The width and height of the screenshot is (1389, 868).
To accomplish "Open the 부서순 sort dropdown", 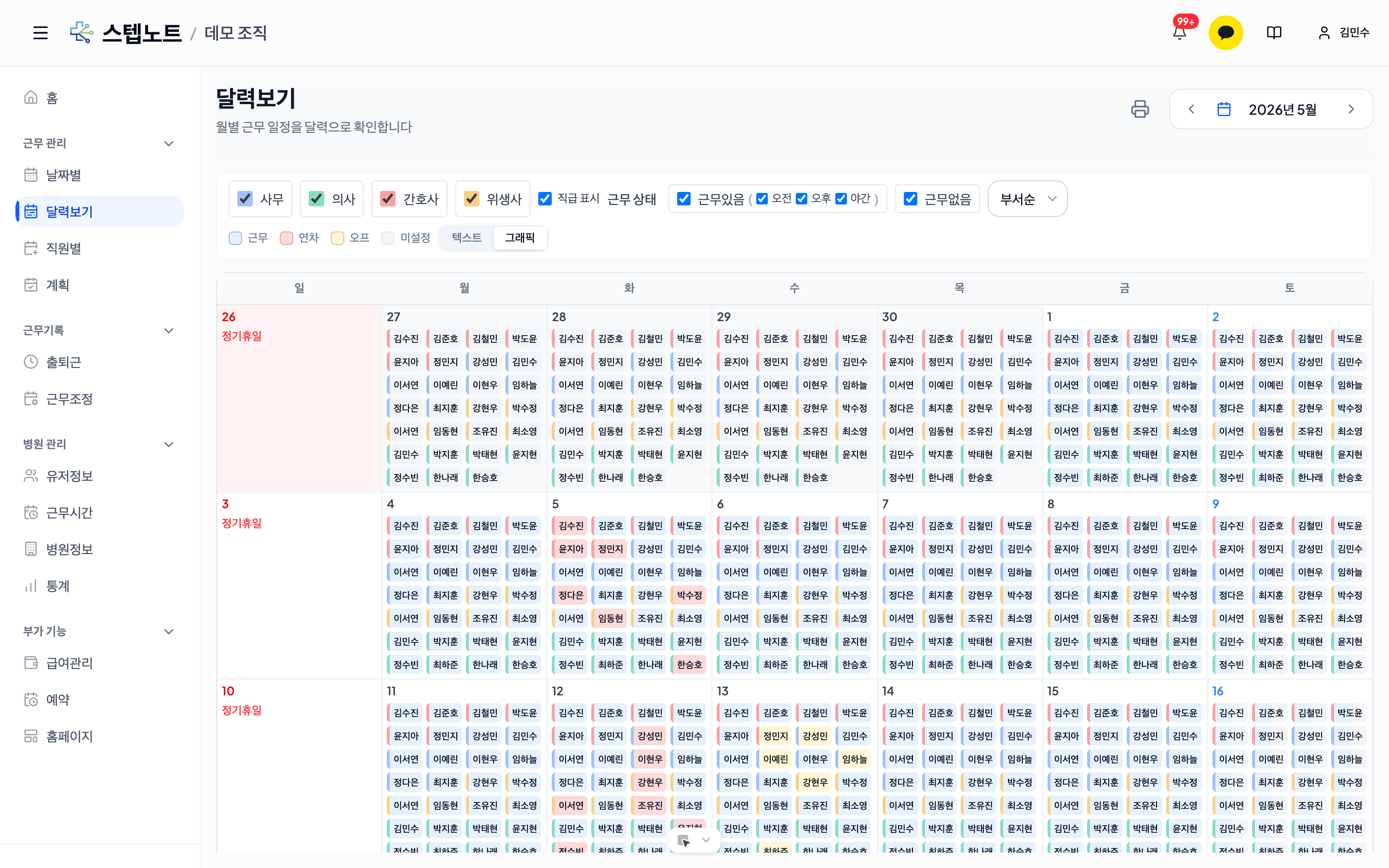I will coord(1027,199).
